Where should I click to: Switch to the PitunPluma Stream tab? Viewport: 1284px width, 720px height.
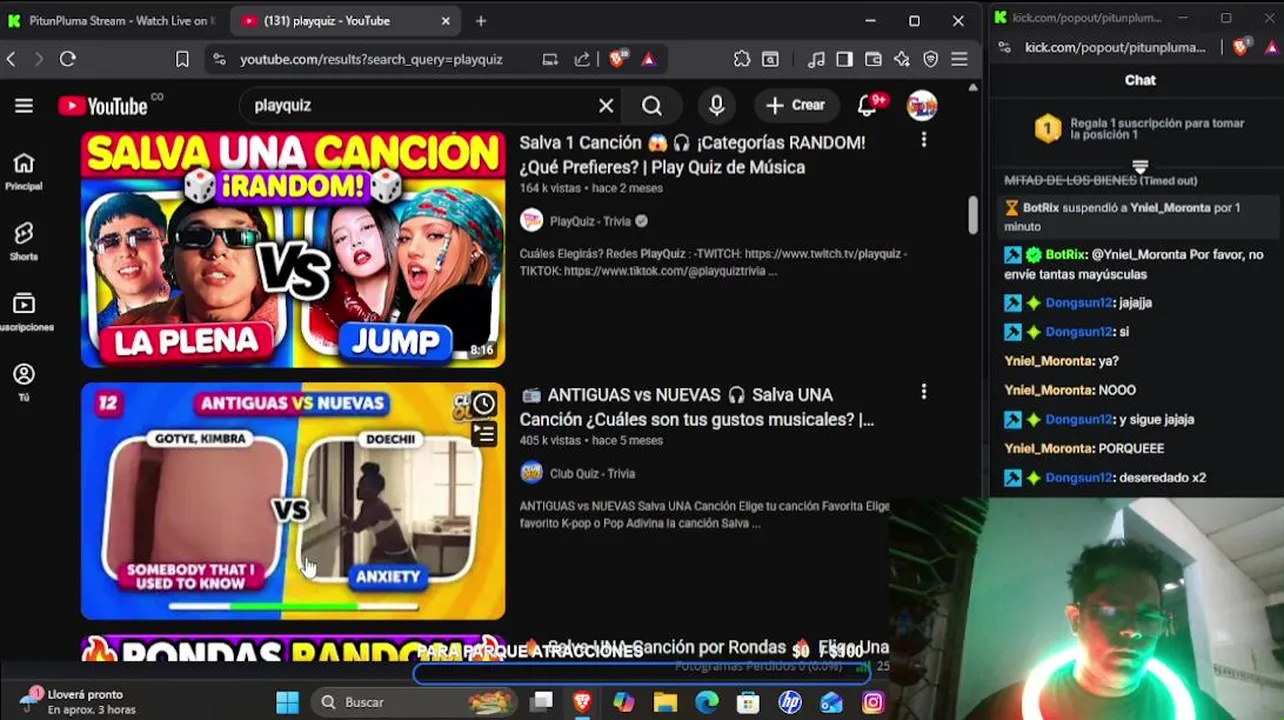click(112, 20)
